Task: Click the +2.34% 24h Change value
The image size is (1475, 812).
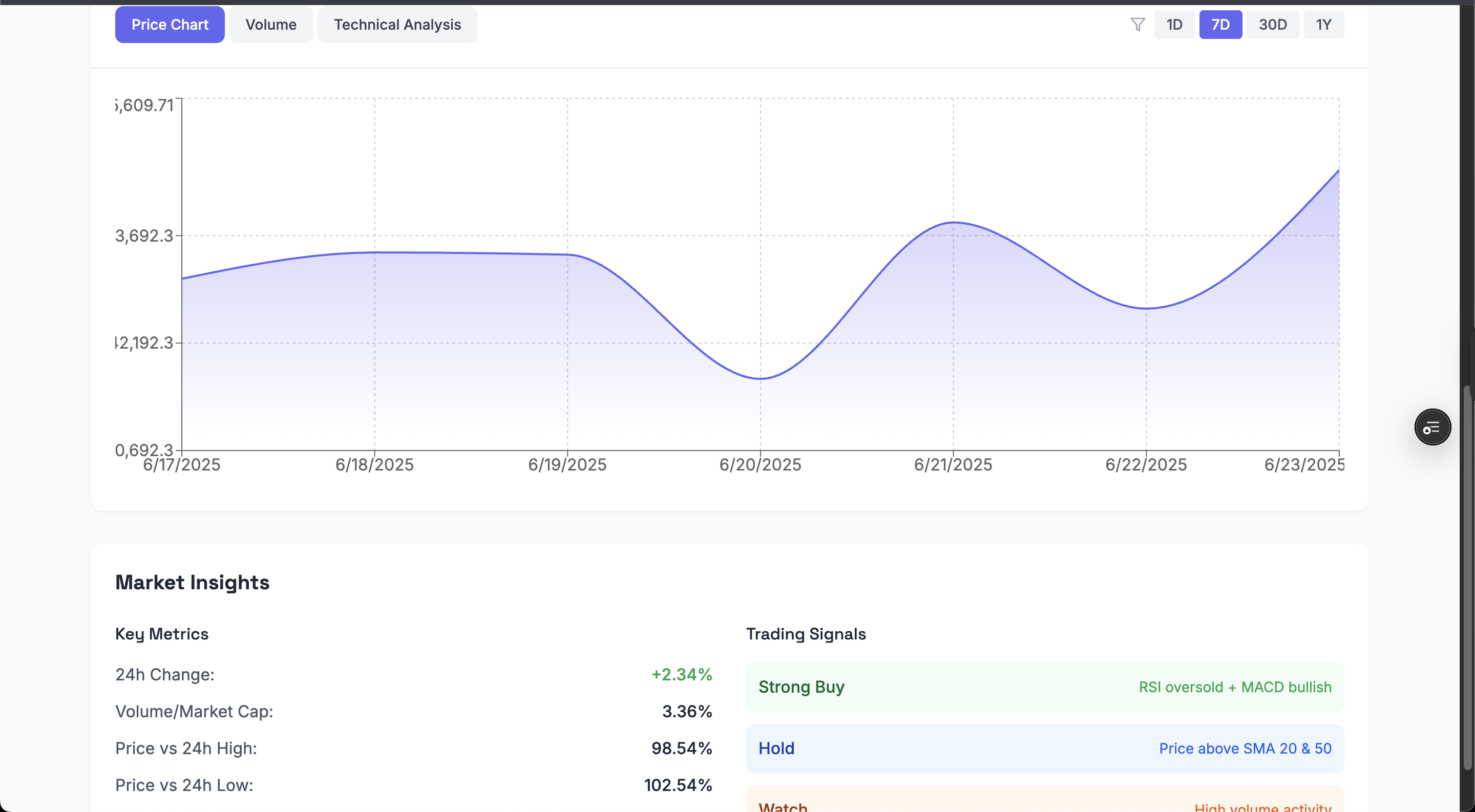Action: click(x=681, y=675)
